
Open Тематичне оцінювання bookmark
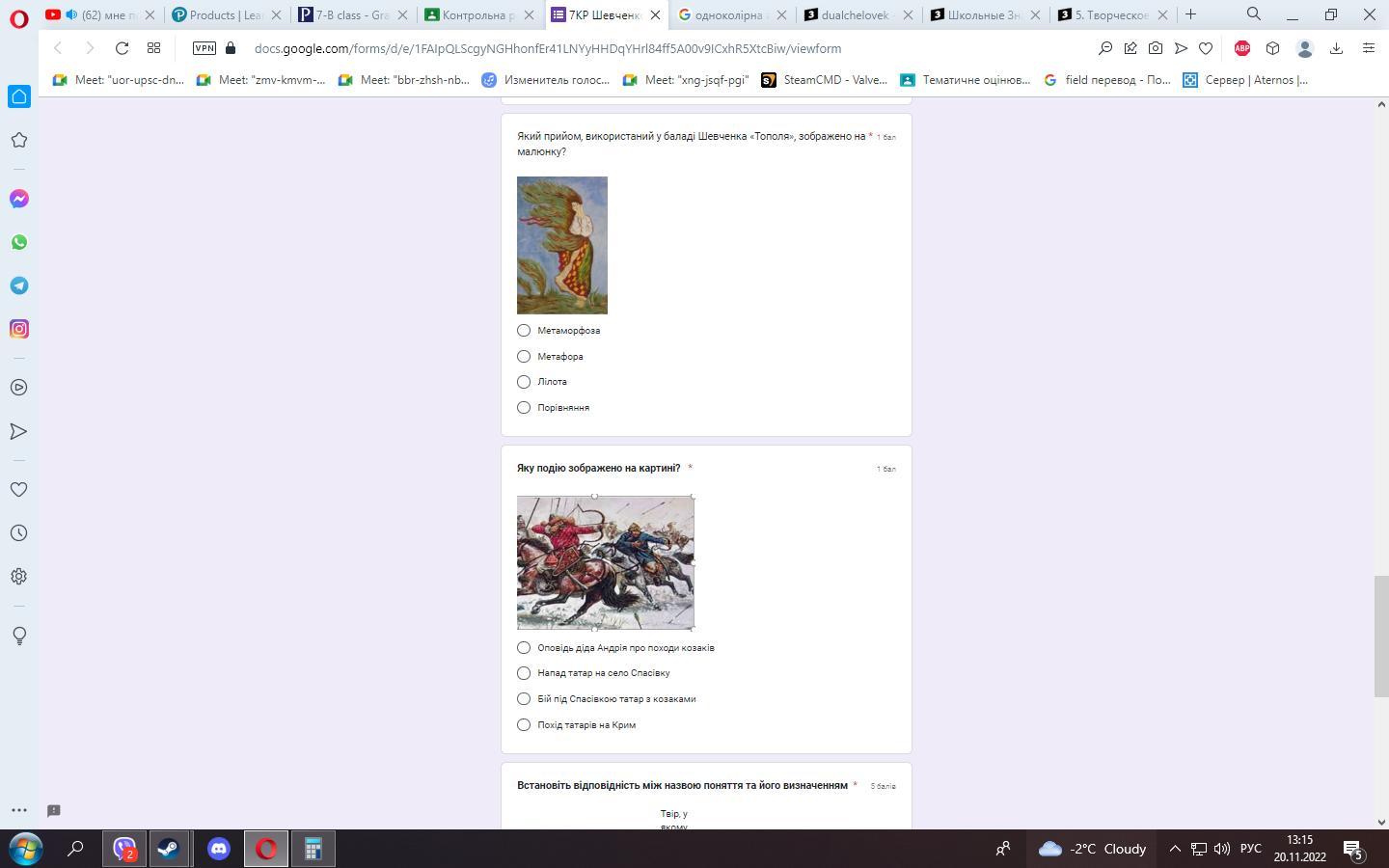965,80
